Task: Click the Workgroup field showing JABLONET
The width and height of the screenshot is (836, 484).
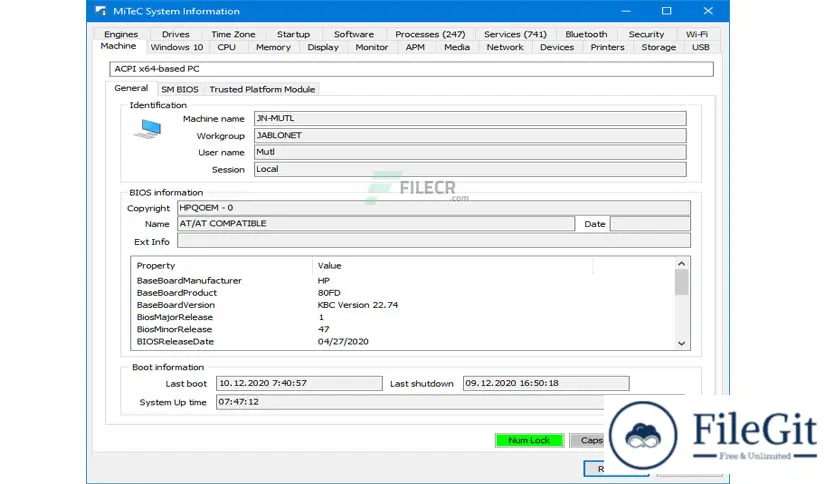Action: [470, 135]
